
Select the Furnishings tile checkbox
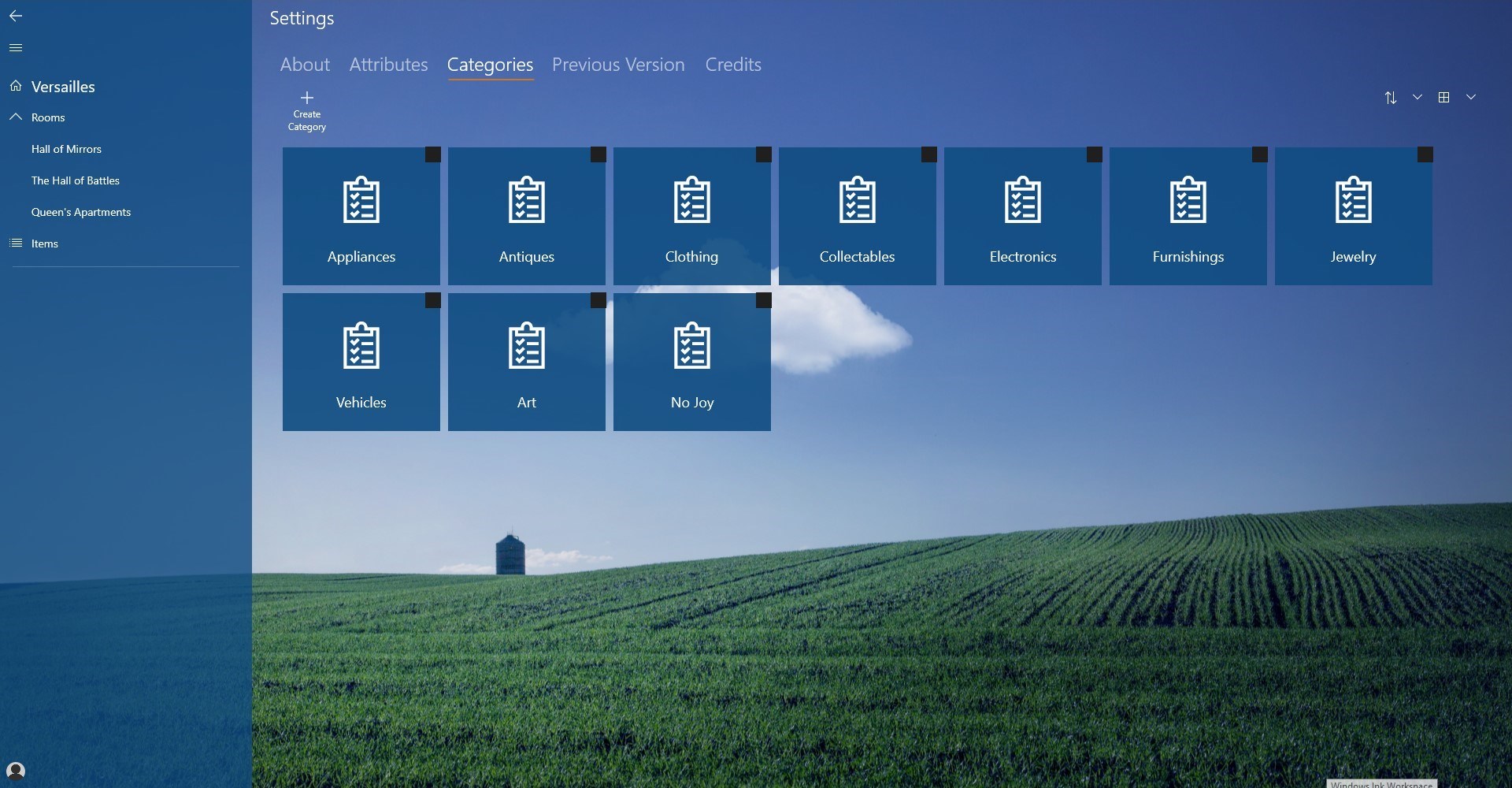tap(1260, 154)
